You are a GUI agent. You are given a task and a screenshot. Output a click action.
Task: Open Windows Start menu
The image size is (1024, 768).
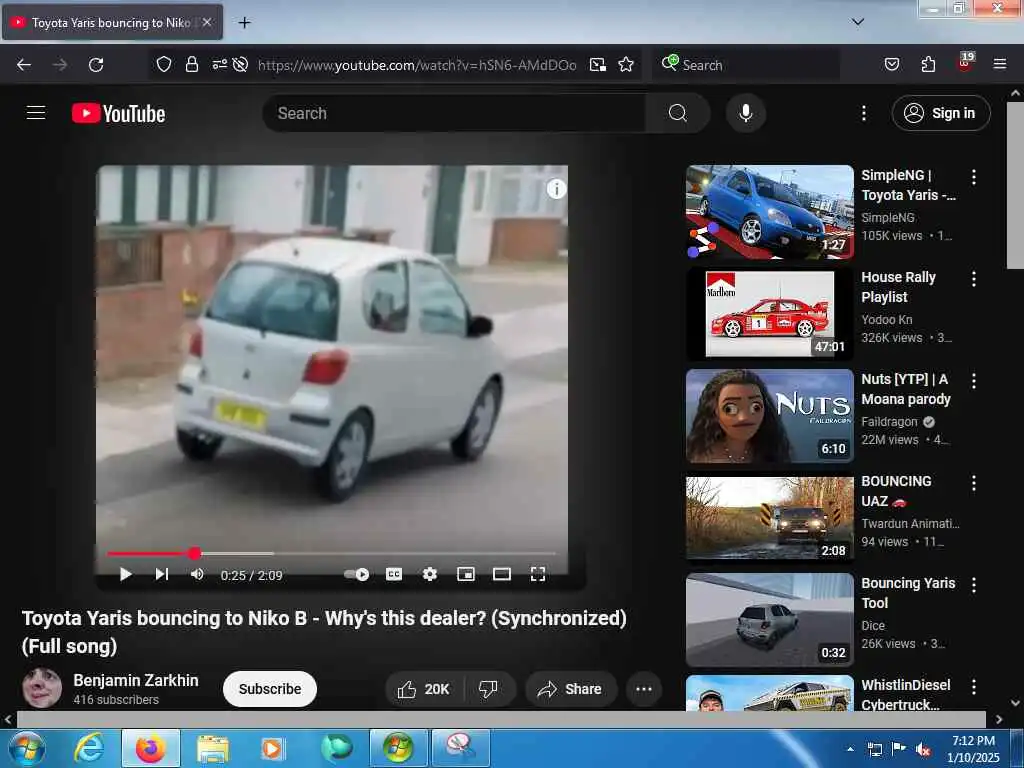point(26,748)
